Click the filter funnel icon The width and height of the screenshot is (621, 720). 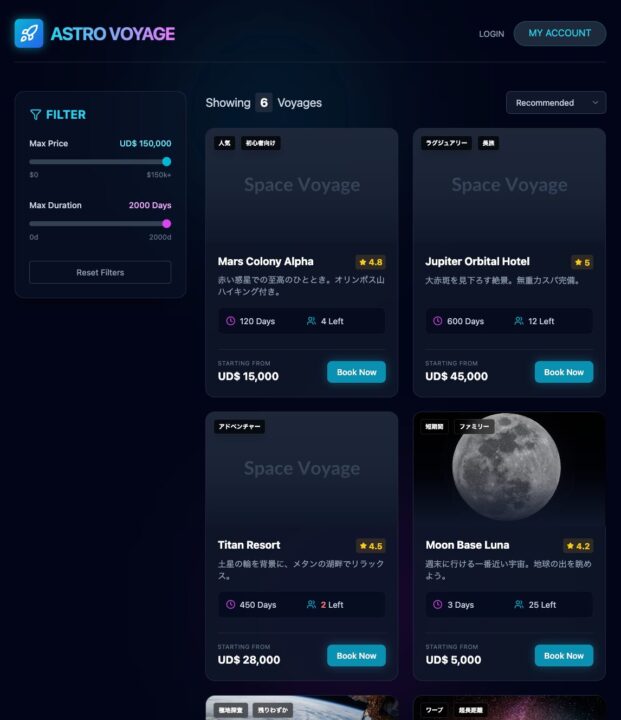click(x=36, y=115)
